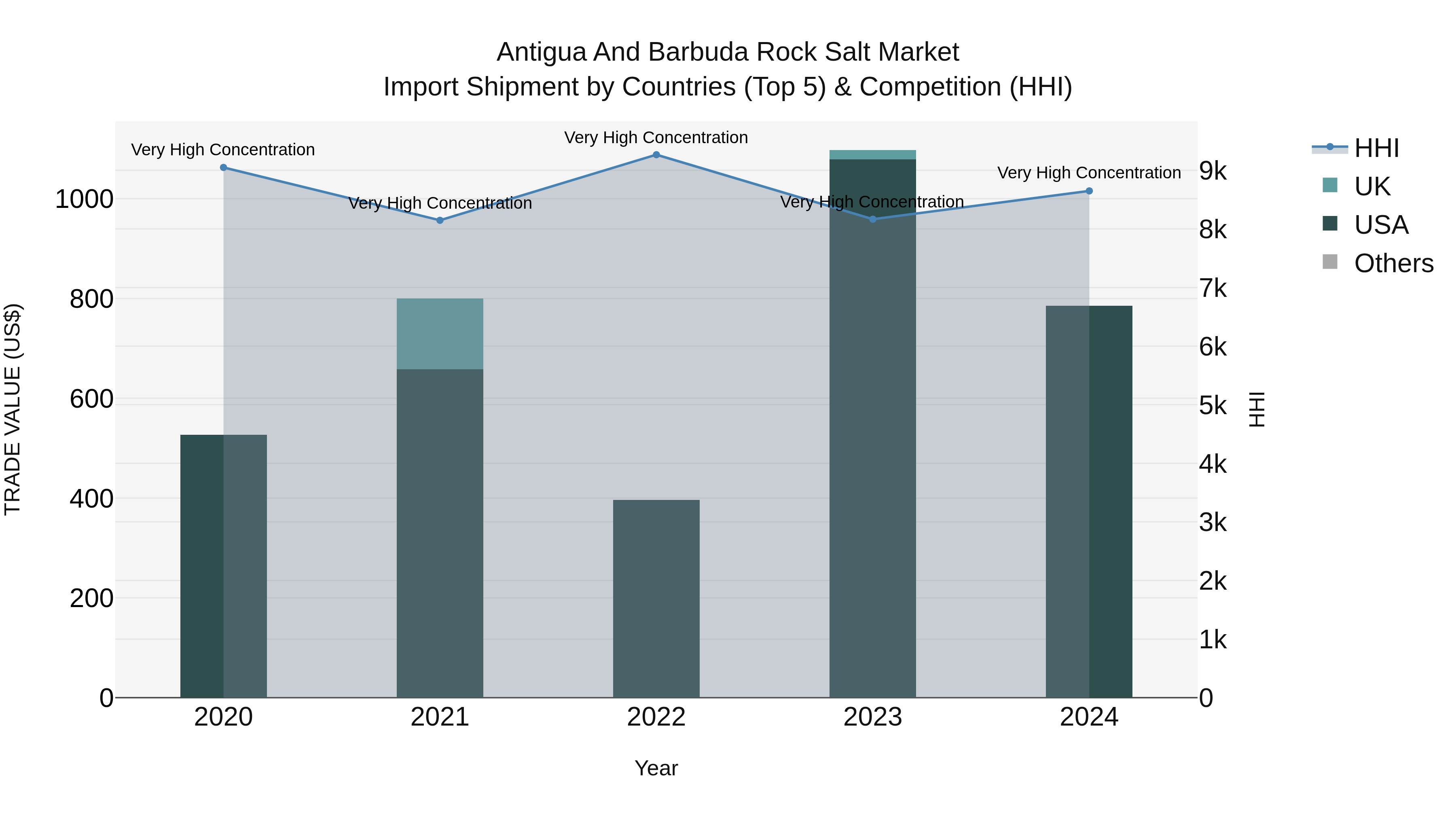Screen dimensions: 1456x819
Task: Click Very High Concentration label near 2021
Action: (440, 203)
